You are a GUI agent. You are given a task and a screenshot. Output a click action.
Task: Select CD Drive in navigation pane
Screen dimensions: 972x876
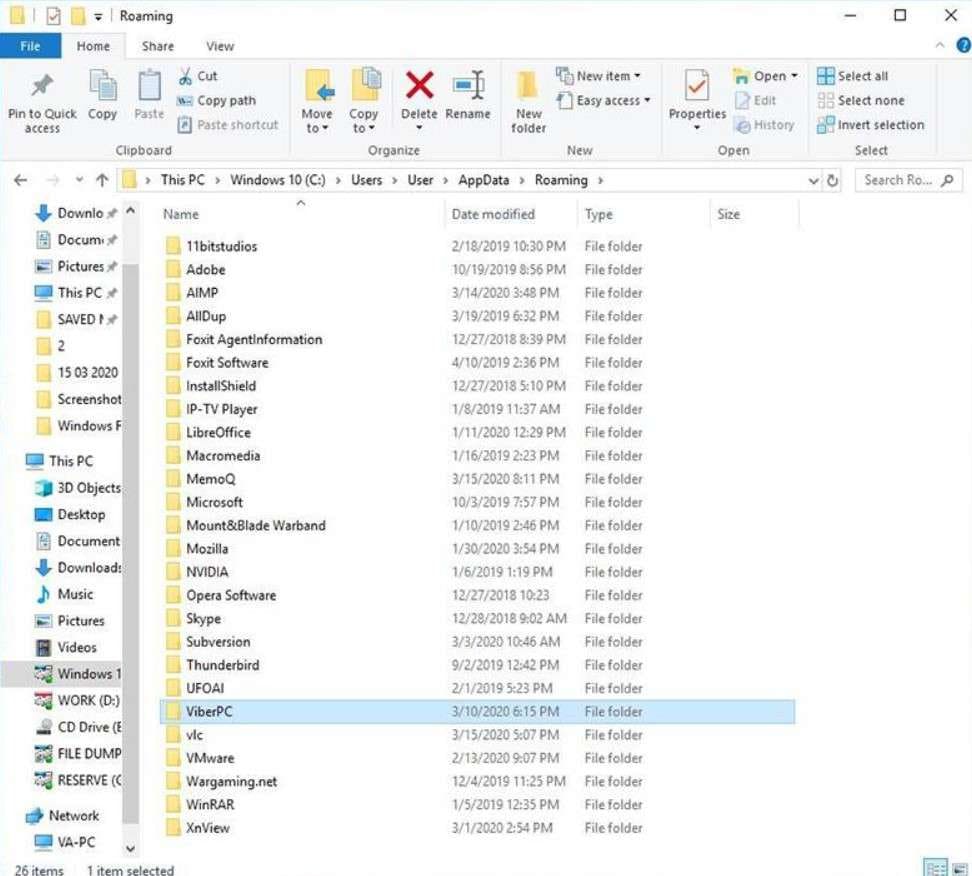pyautogui.click(x=78, y=727)
